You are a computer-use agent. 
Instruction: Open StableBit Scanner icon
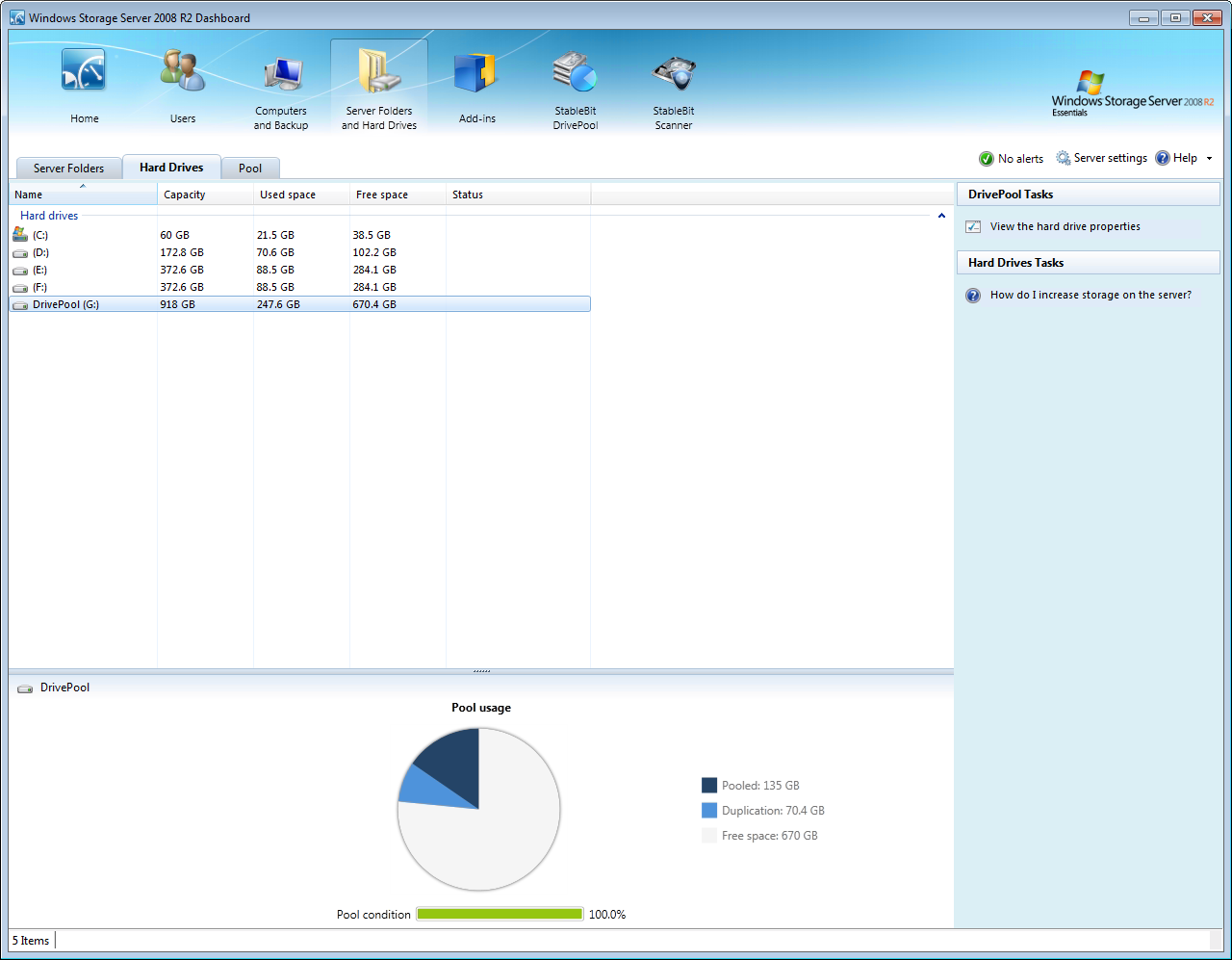coord(673,73)
